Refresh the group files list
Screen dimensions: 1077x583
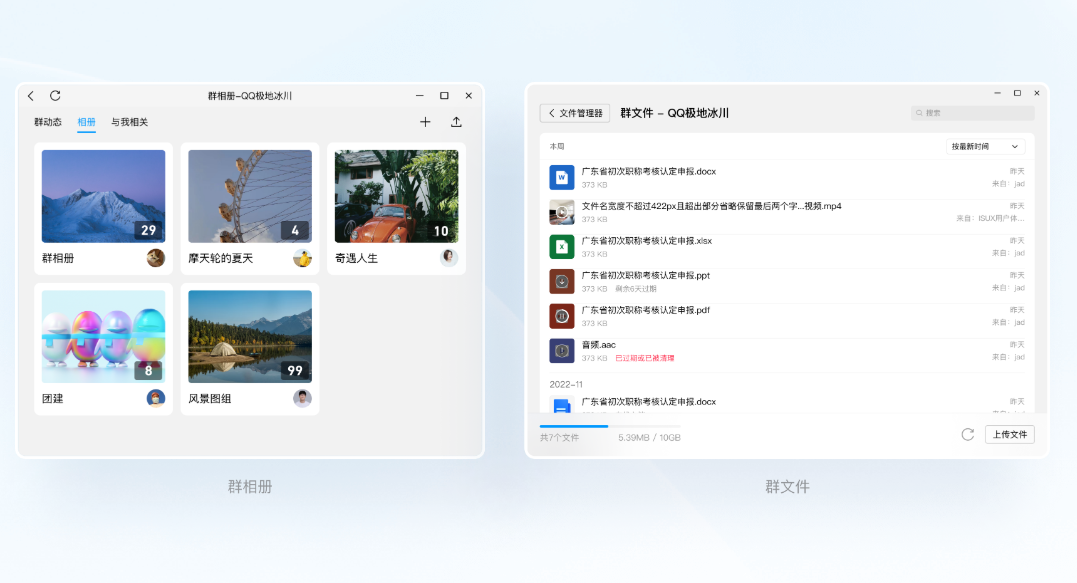click(968, 434)
